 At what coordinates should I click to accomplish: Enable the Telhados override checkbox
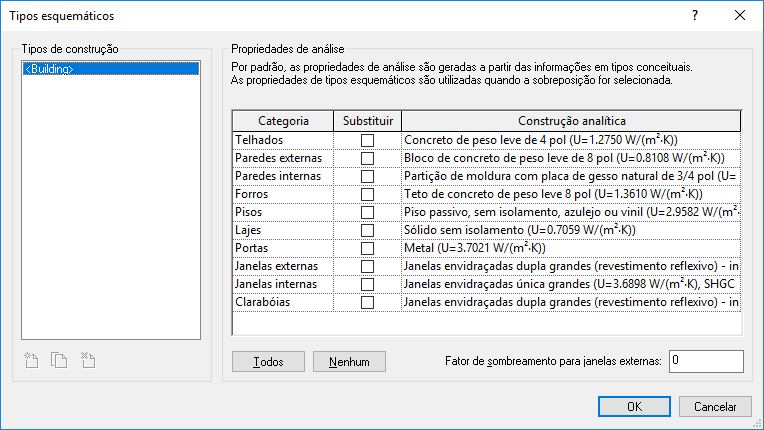tap(367, 140)
